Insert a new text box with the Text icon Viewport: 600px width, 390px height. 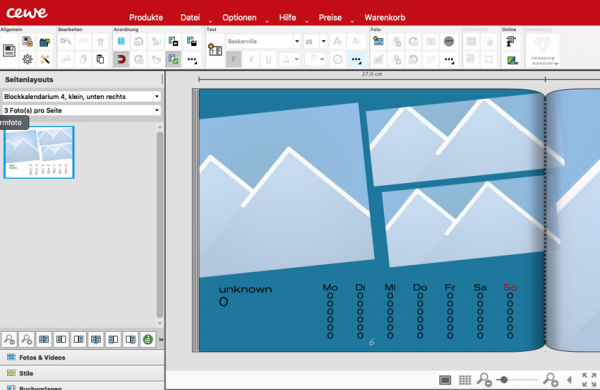(x=215, y=50)
